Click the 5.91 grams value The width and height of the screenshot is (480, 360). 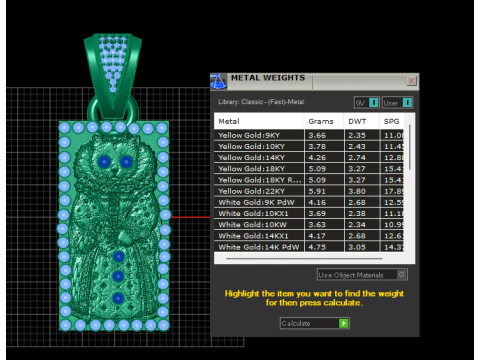[317, 191]
